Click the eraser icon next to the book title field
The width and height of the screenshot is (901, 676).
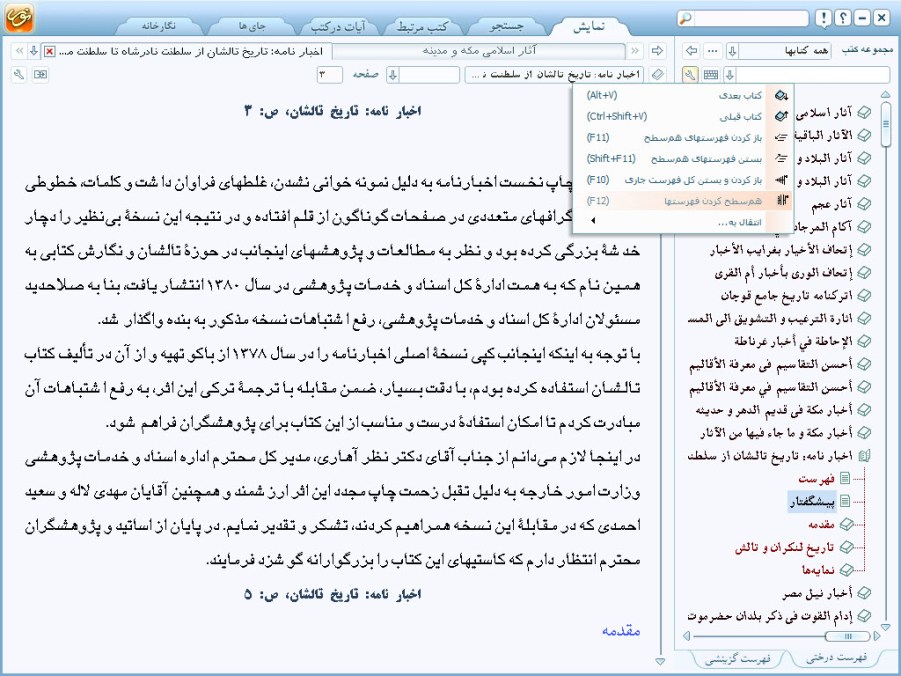[x=657, y=75]
